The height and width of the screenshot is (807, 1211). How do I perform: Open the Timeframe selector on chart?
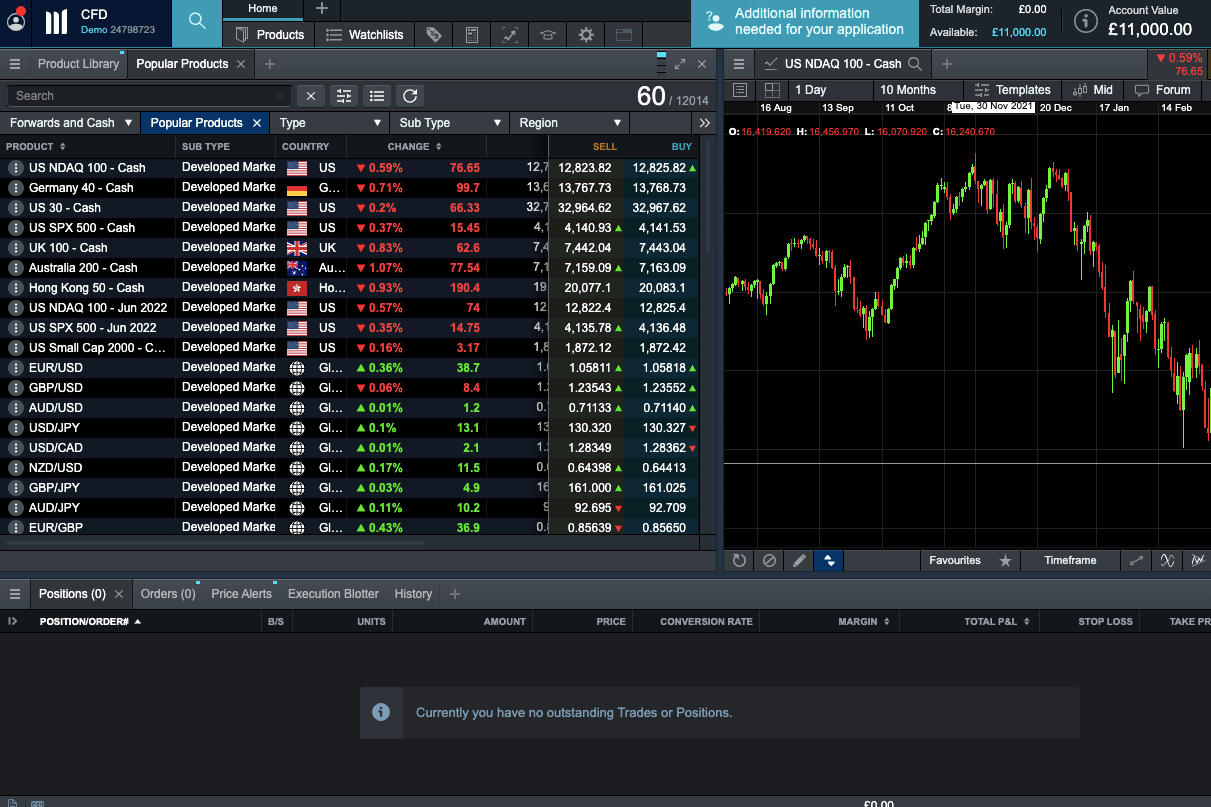point(1070,560)
